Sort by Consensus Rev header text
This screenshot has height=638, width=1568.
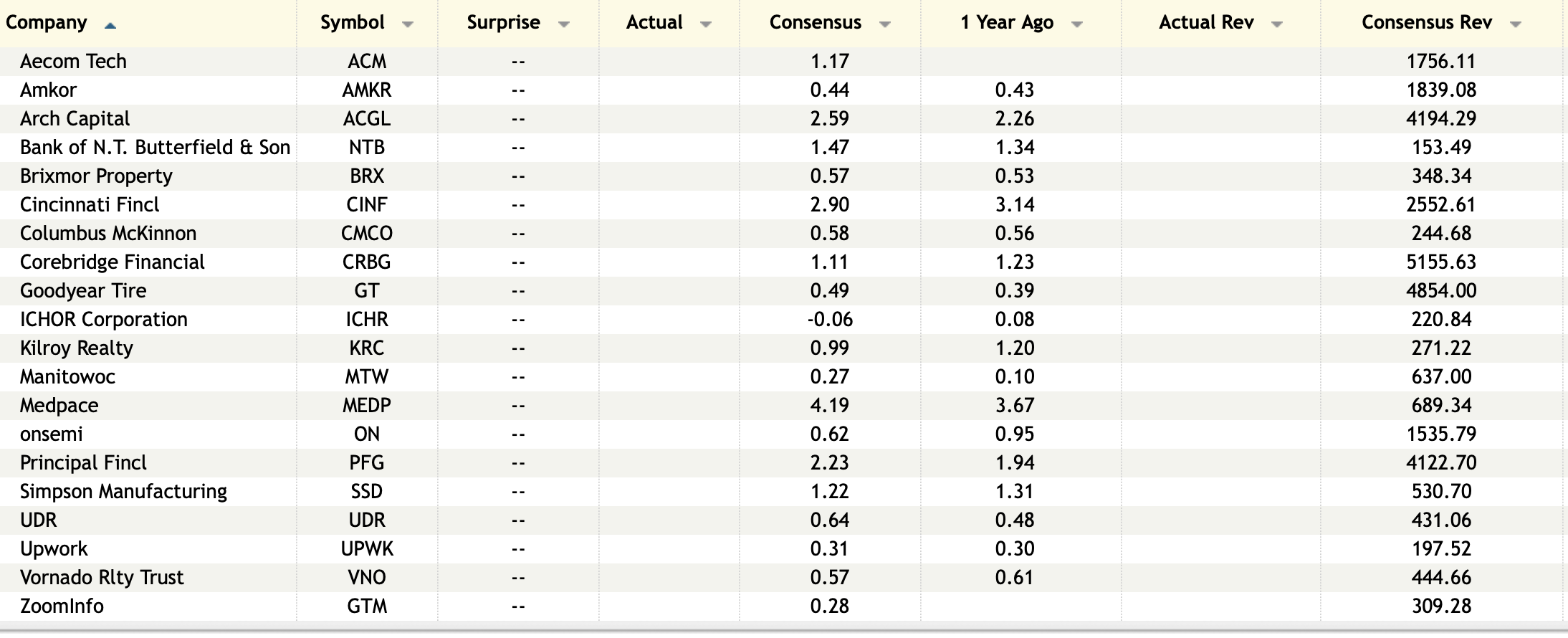click(1426, 23)
